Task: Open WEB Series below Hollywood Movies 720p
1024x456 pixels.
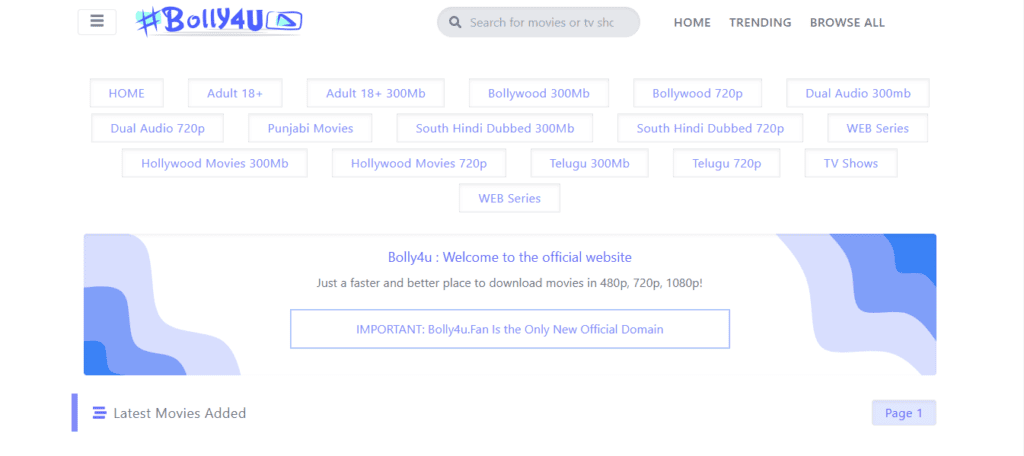Action: pyautogui.click(x=509, y=198)
